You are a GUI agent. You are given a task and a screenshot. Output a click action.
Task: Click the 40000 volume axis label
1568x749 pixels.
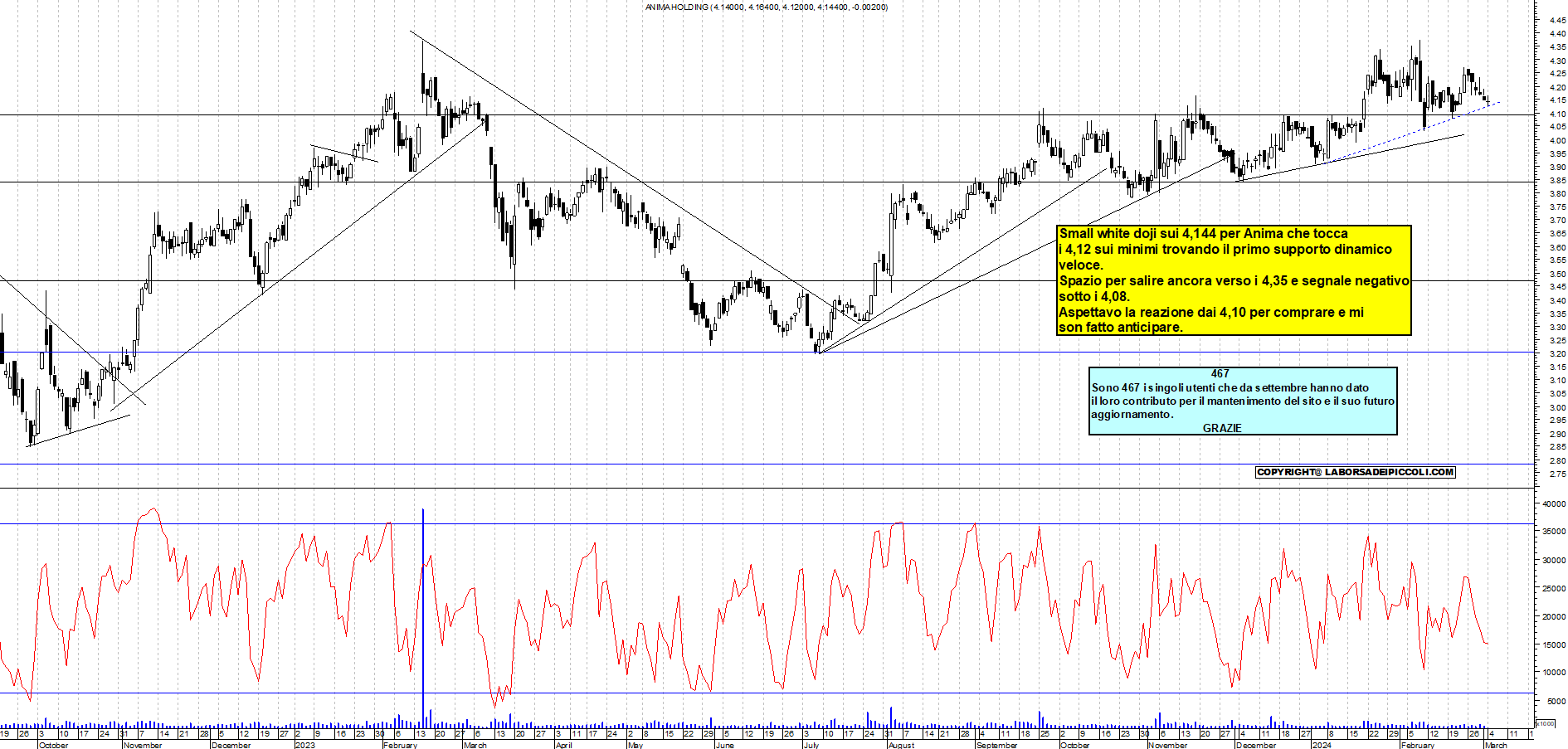(1554, 503)
